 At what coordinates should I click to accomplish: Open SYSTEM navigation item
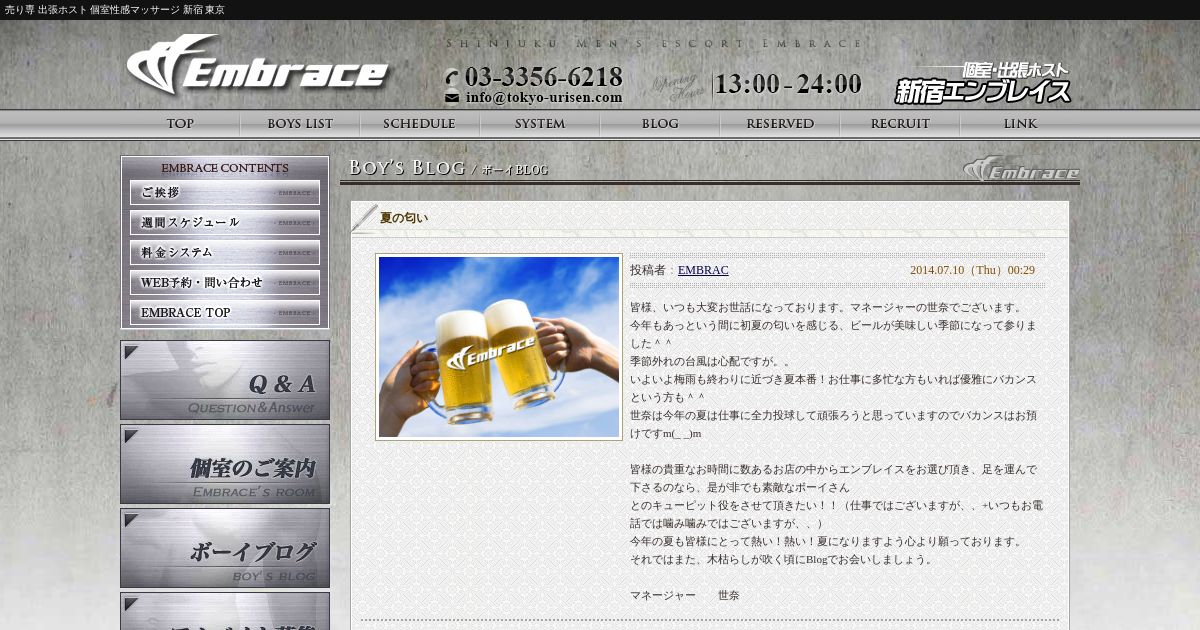tap(540, 124)
